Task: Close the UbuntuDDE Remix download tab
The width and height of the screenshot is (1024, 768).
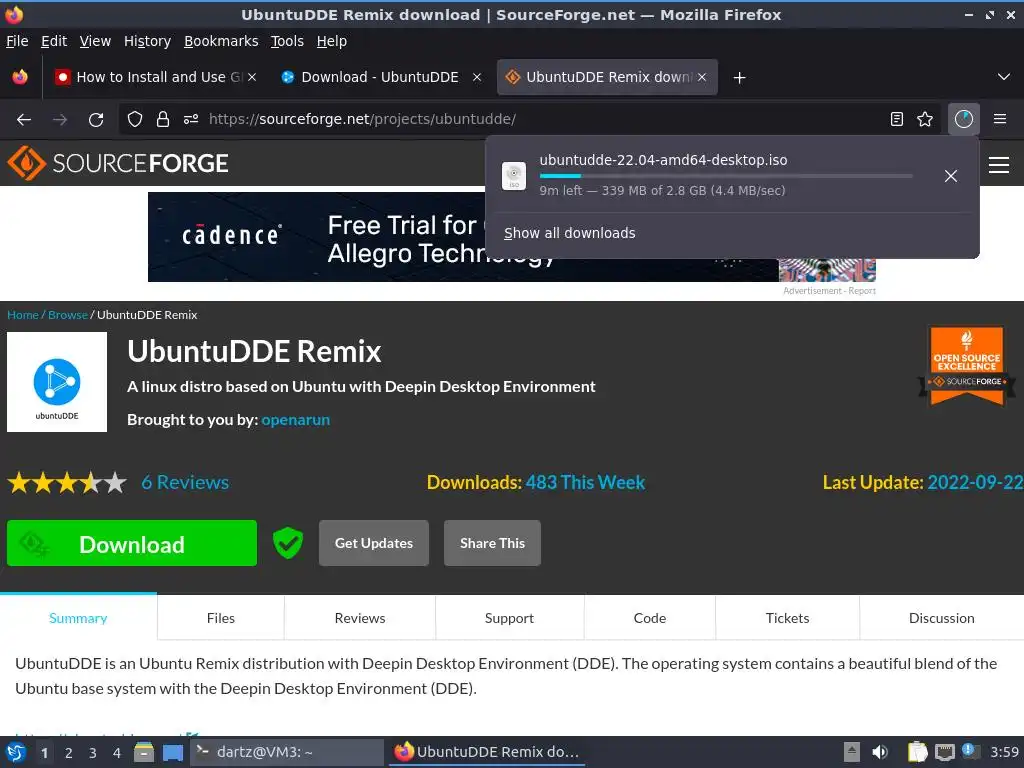Action: tap(701, 77)
